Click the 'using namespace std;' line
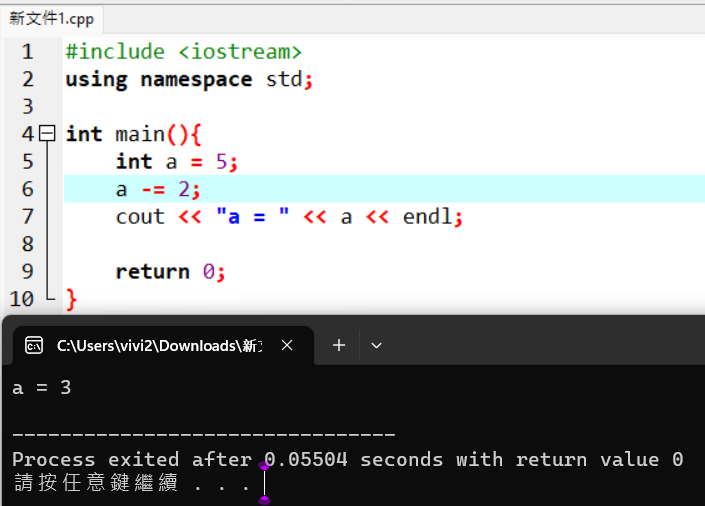Image resolution: width=705 pixels, height=506 pixels. coord(189,80)
